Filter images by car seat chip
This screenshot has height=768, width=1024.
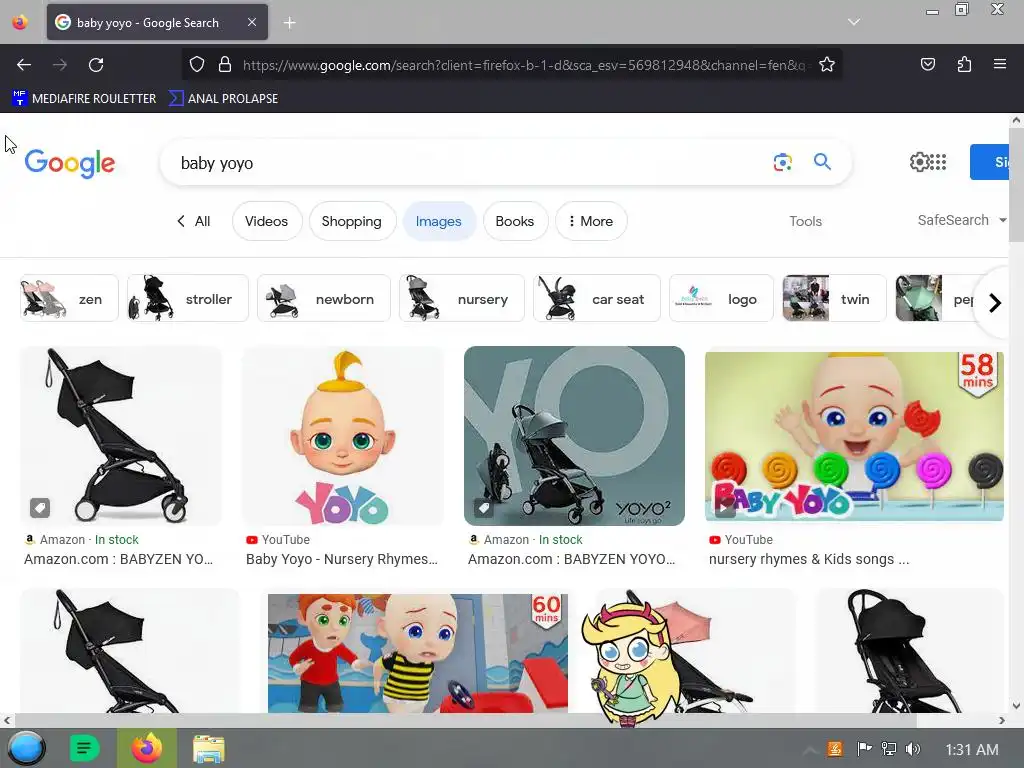point(597,298)
